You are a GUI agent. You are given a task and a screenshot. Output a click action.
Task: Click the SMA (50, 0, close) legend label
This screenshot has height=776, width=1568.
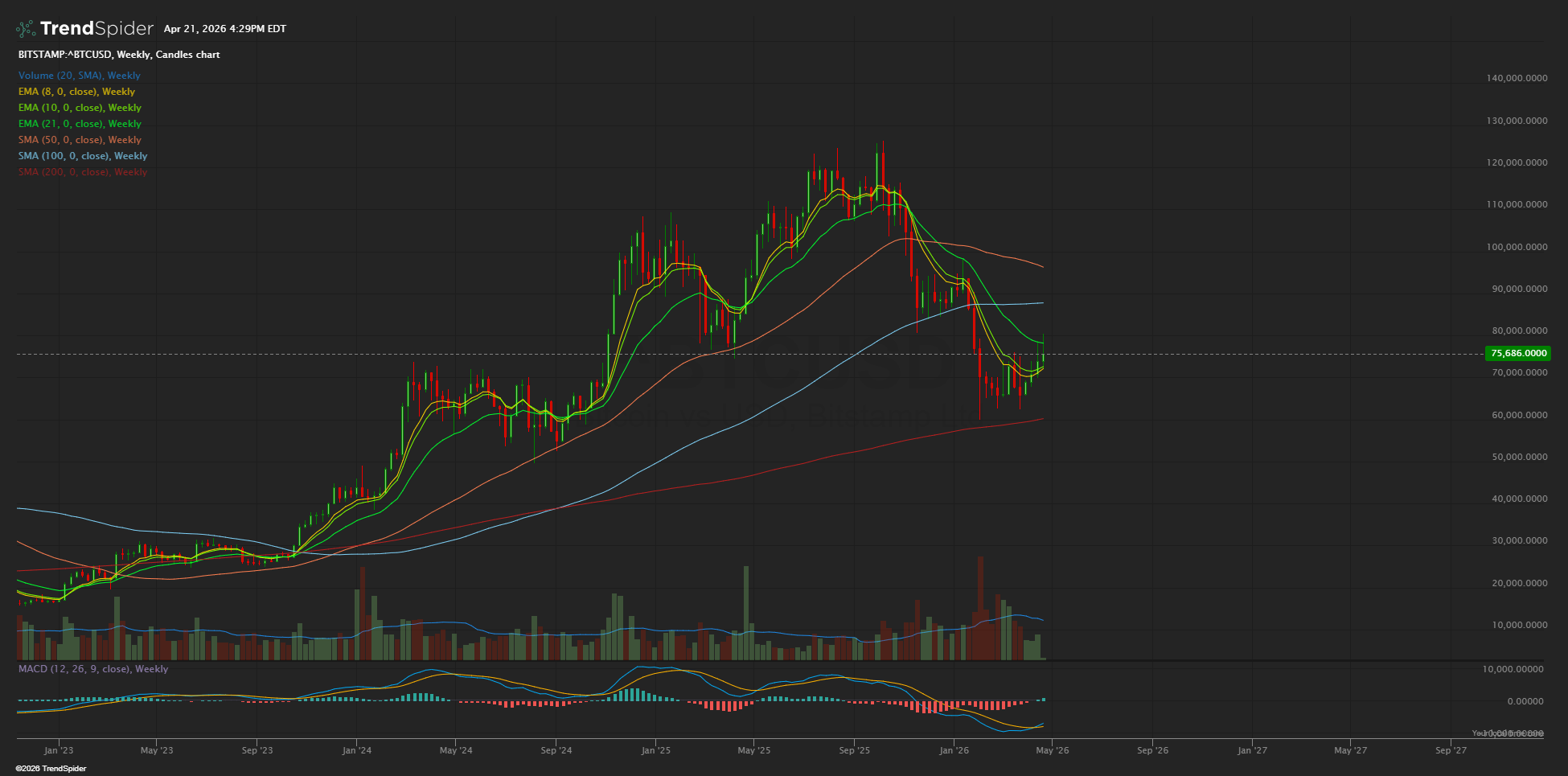[80, 140]
